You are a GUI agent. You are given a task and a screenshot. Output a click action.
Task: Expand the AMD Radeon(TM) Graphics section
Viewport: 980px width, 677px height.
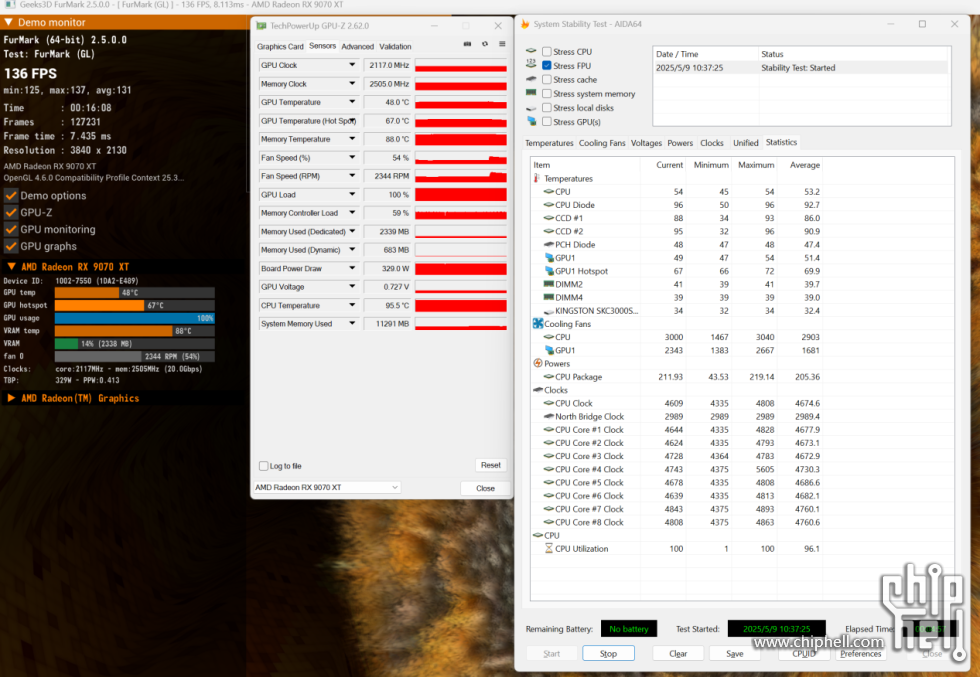11,398
